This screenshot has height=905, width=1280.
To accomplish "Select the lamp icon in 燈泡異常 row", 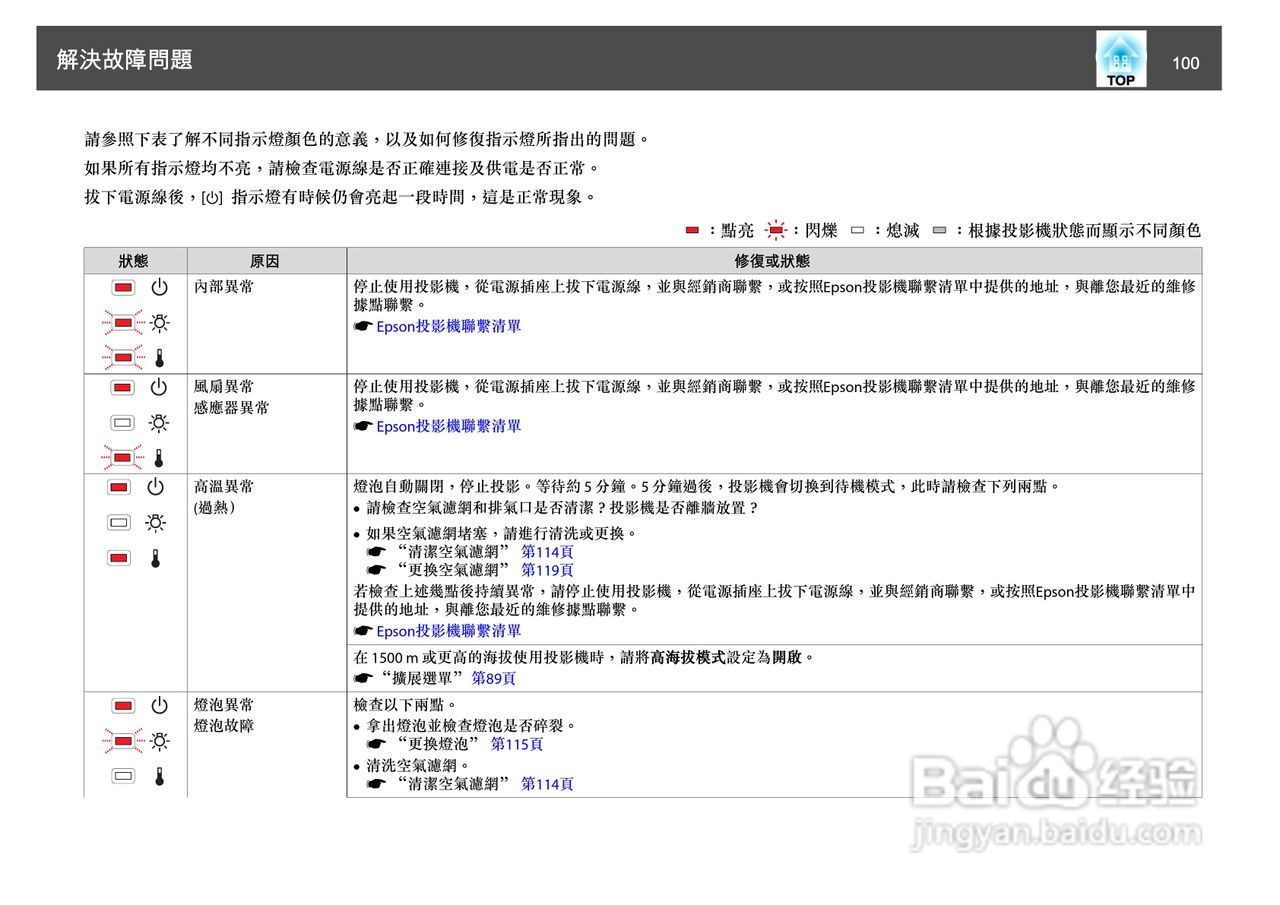I will pyautogui.click(x=159, y=740).
